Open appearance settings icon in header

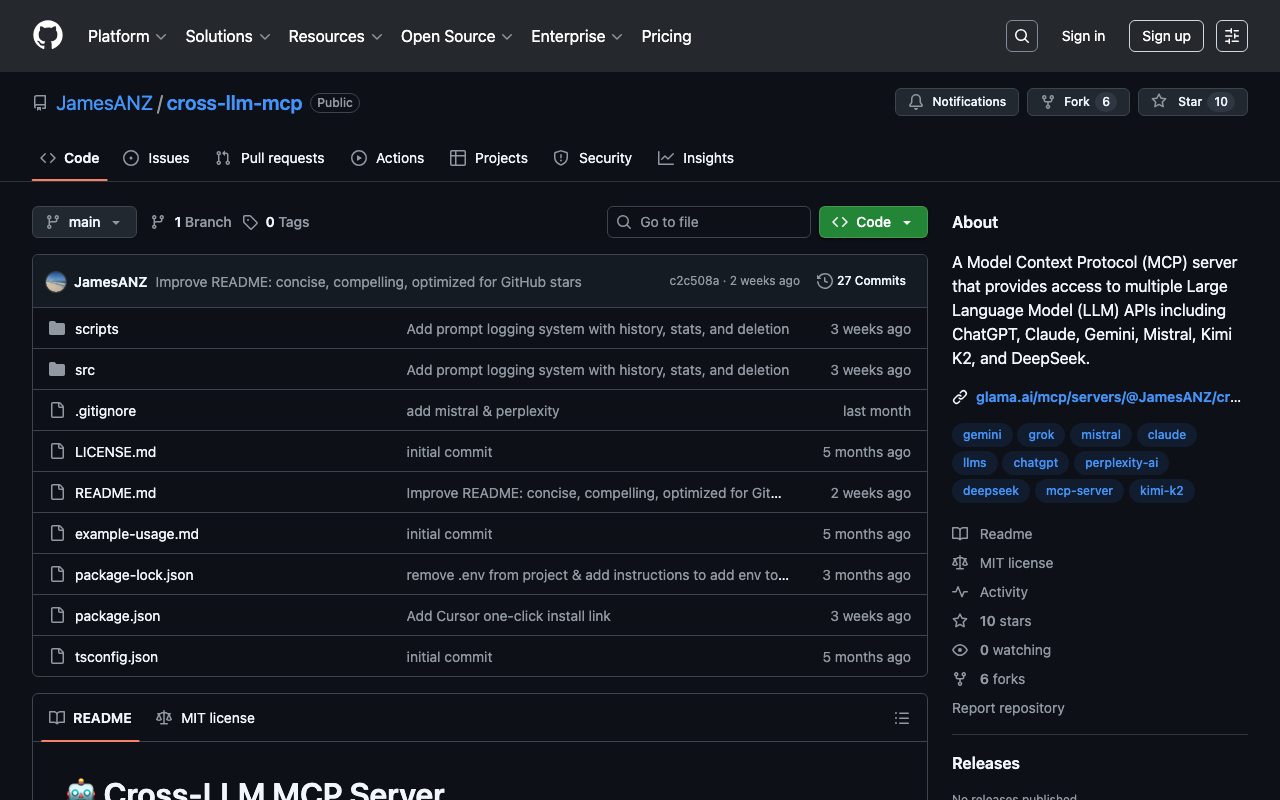1231,36
